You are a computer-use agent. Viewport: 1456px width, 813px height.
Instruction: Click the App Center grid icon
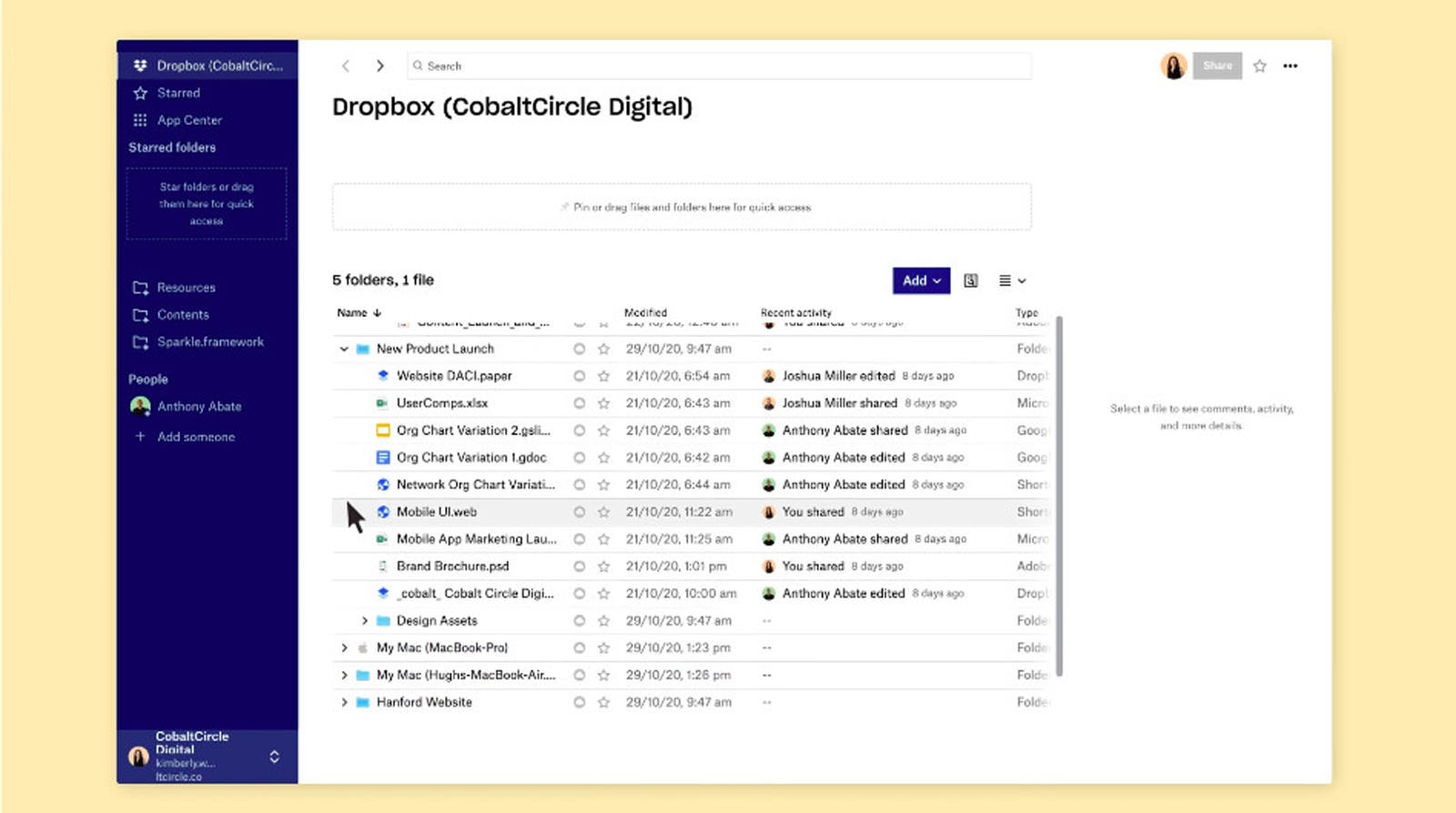coord(140,120)
